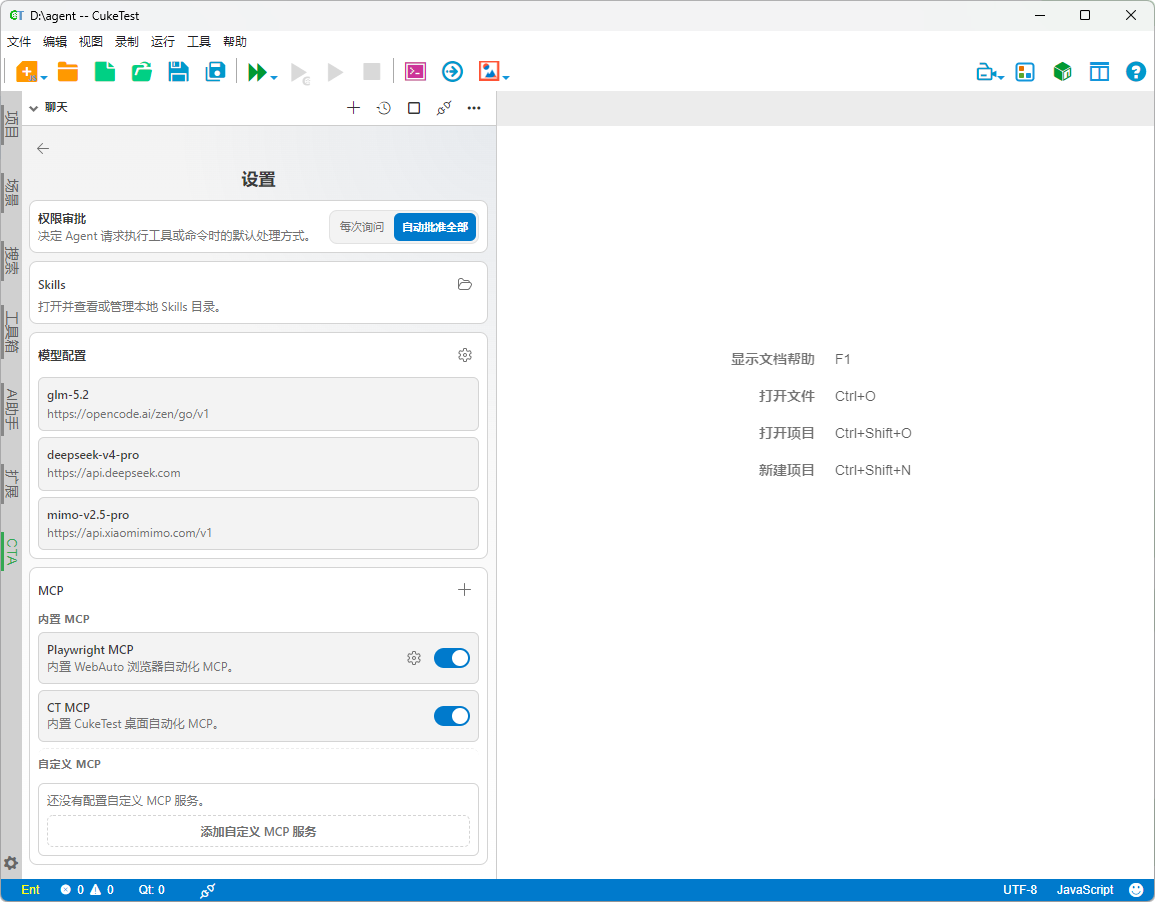Switch to the CTA sidebar tab
Screen dimensions: 1155x902
click(x=11, y=552)
